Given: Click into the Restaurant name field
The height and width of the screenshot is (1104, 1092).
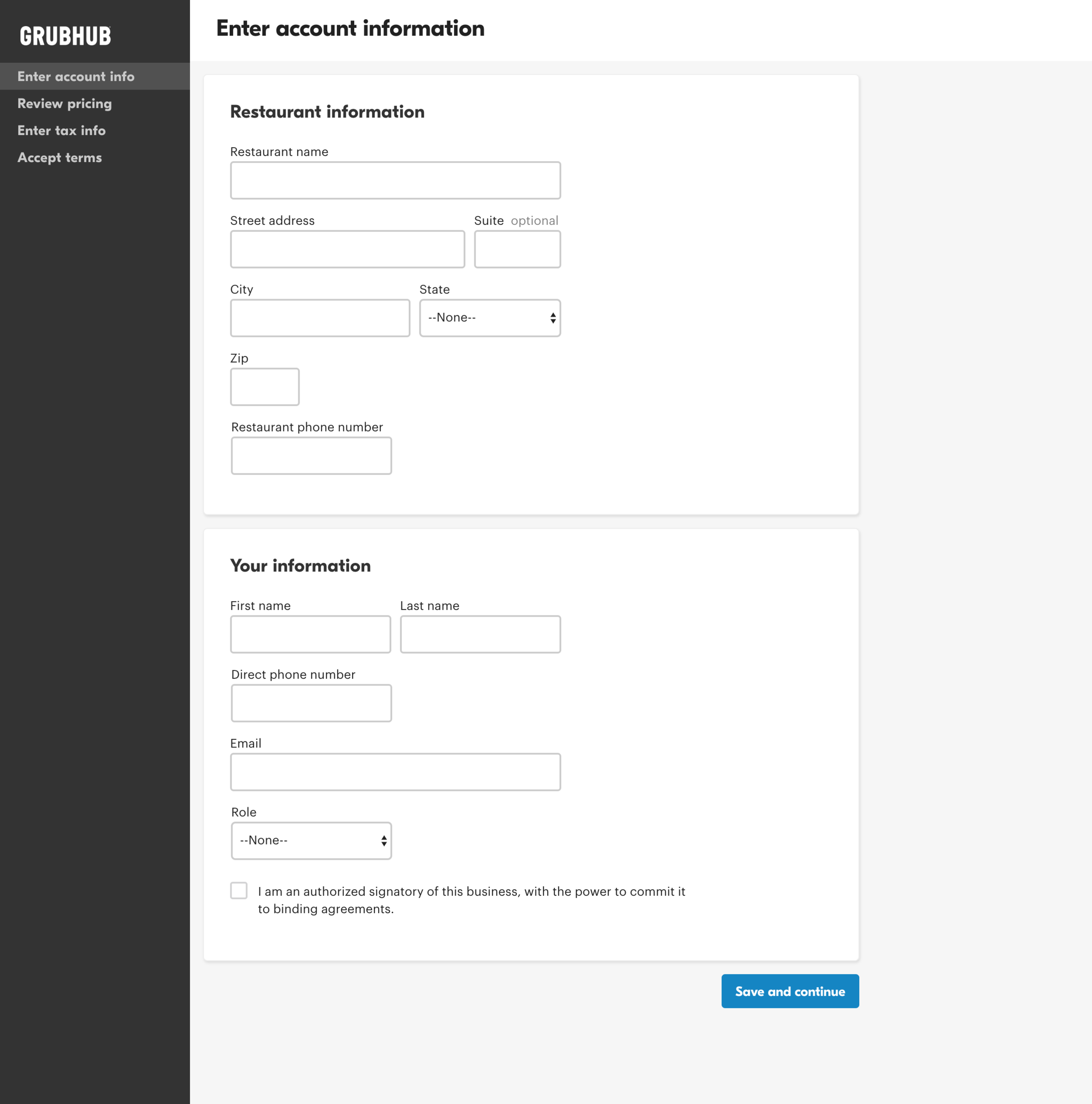Looking at the screenshot, I should point(395,180).
